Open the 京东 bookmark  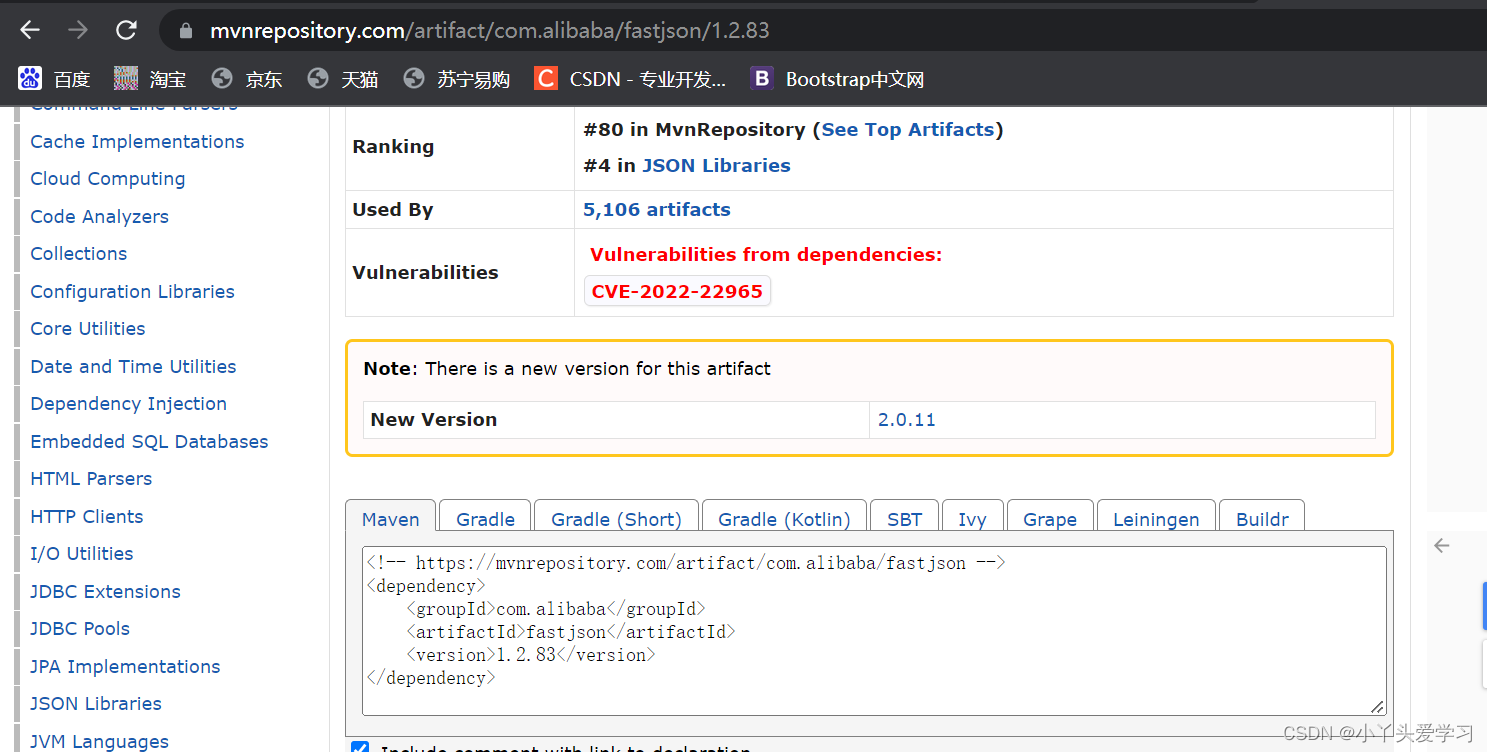point(246,79)
